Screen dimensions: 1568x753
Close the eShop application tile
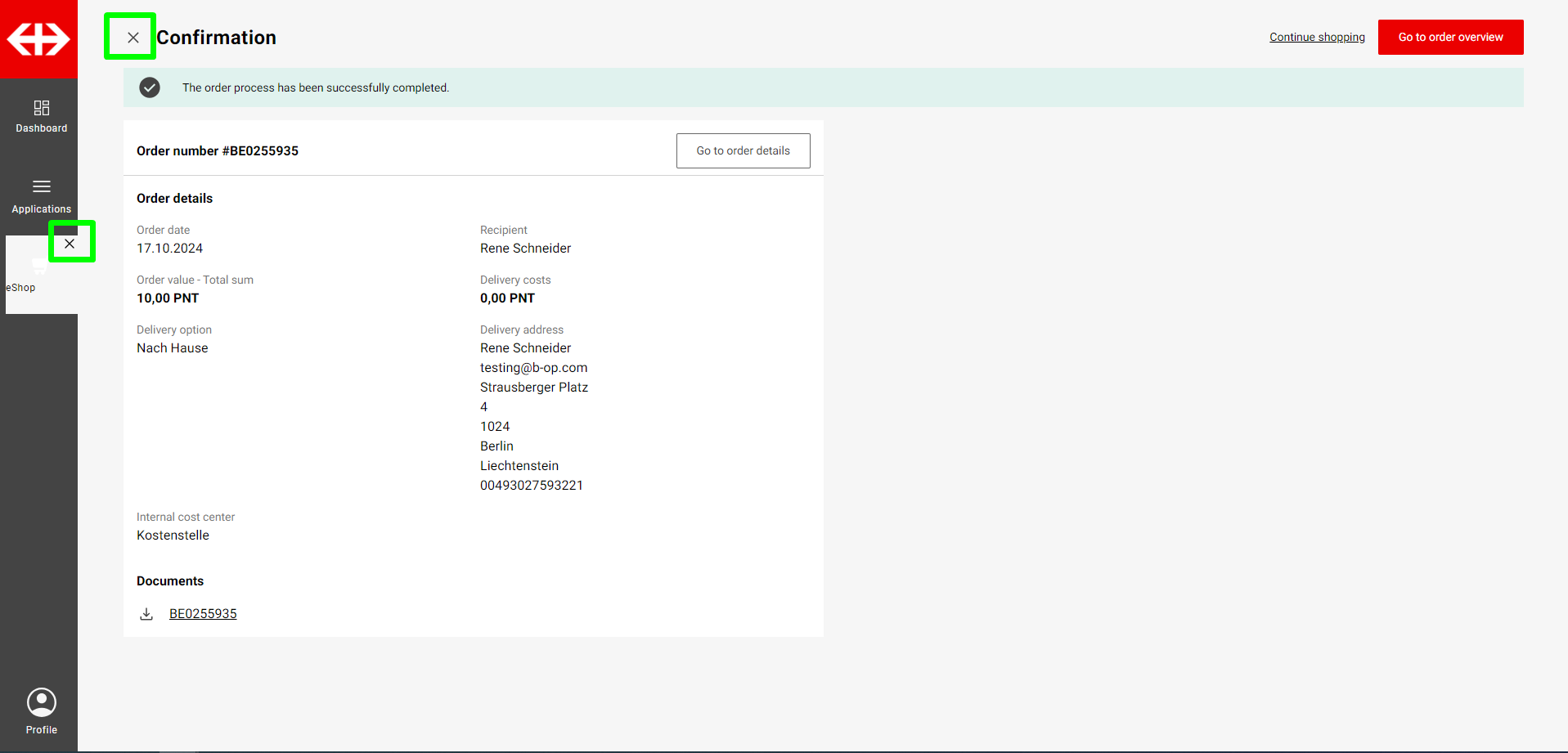(x=70, y=243)
